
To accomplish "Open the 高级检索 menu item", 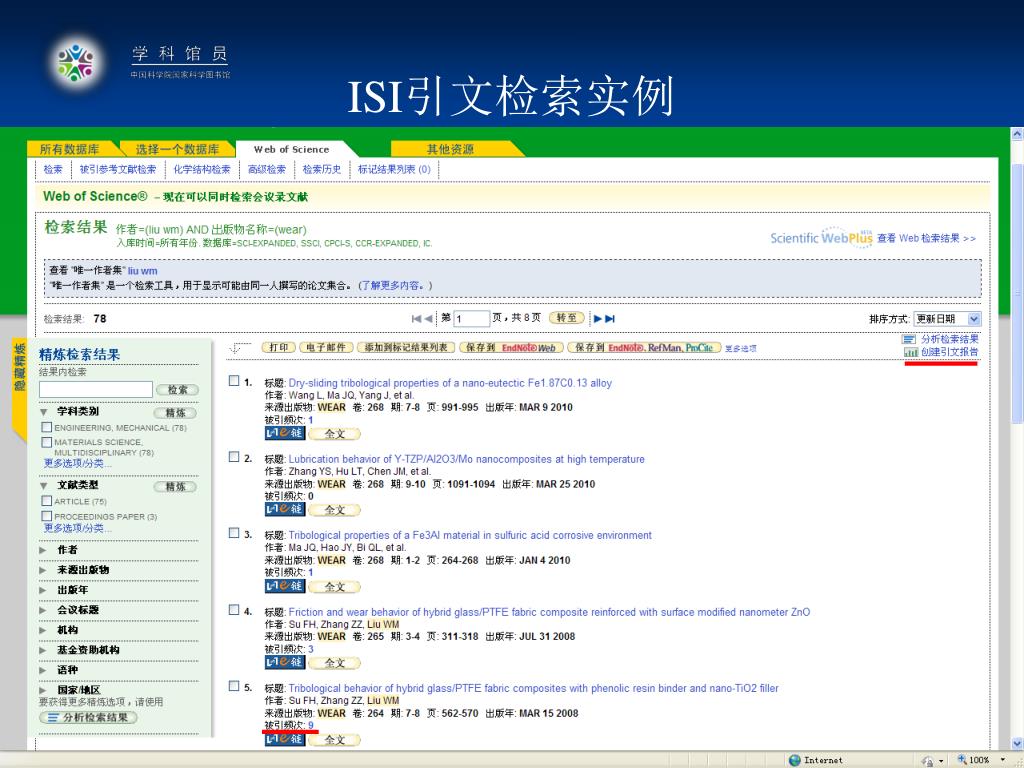I will (267, 169).
